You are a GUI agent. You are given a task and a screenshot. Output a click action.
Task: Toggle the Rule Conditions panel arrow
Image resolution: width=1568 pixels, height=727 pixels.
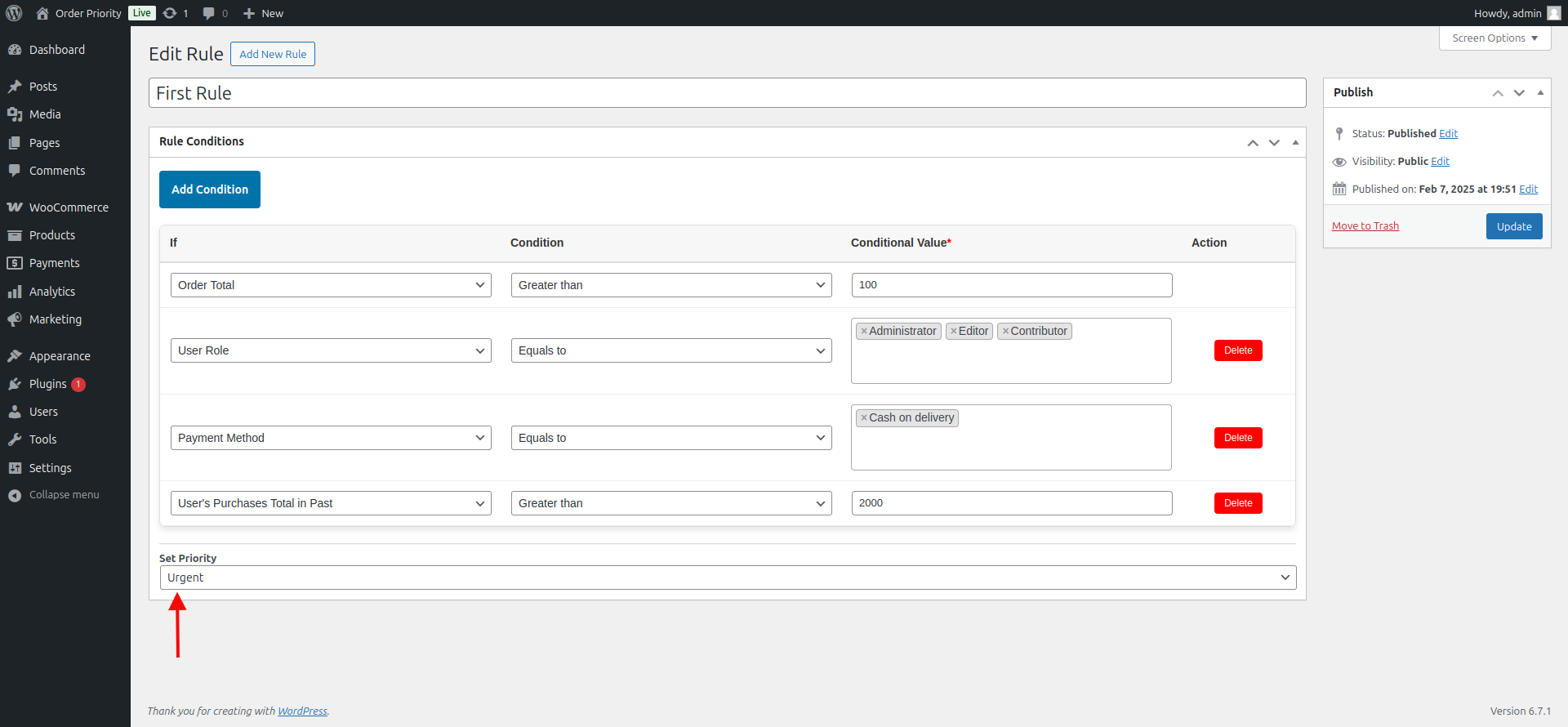[x=1295, y=142]
